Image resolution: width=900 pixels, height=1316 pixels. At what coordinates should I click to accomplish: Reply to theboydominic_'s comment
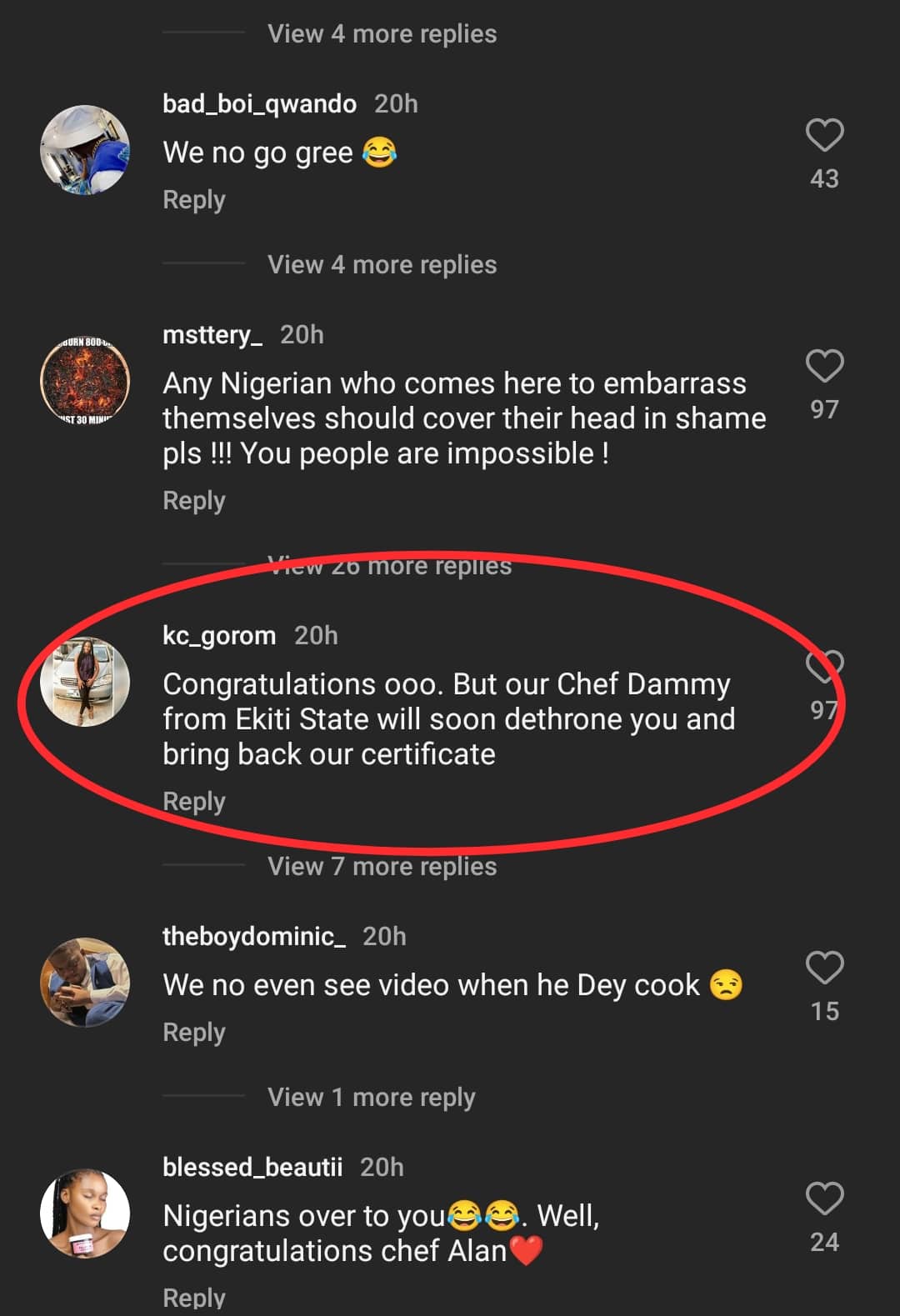[x=194, y=1033]
